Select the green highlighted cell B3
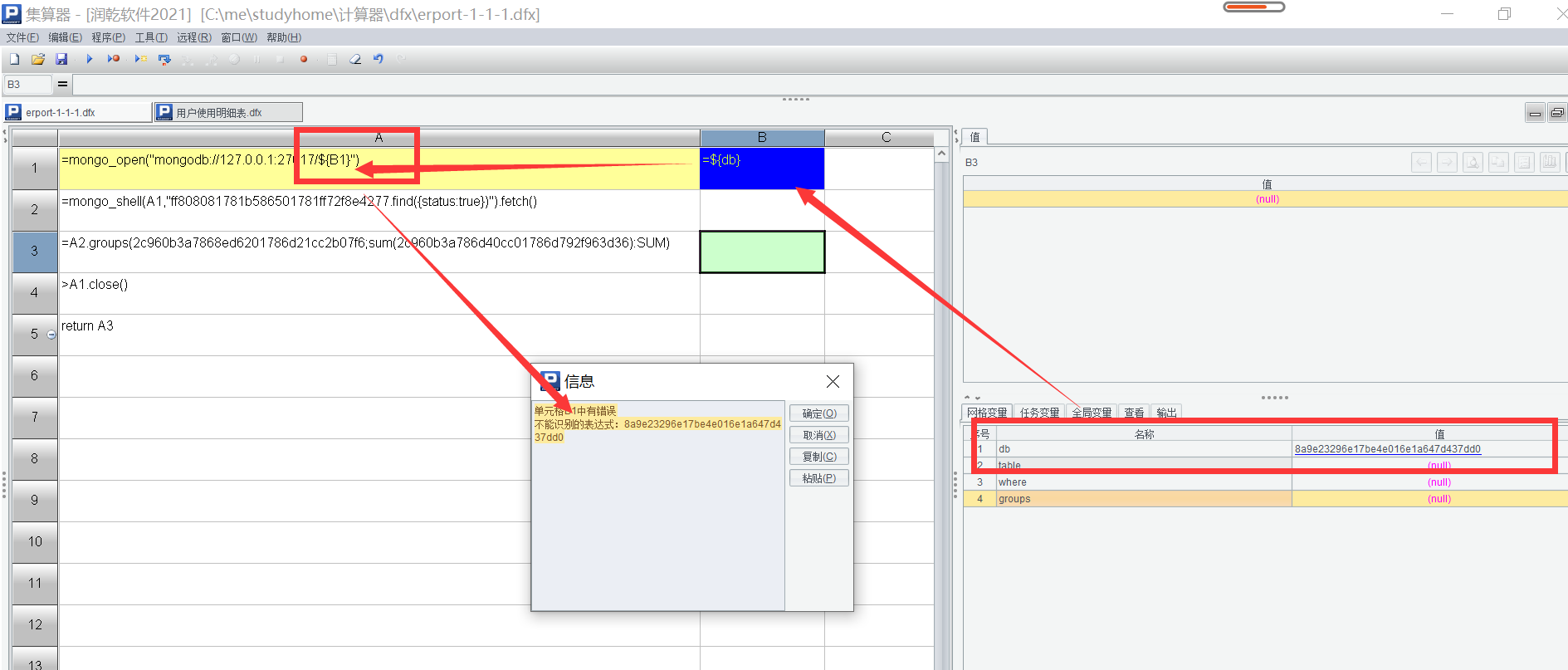 tap(762, 252)
